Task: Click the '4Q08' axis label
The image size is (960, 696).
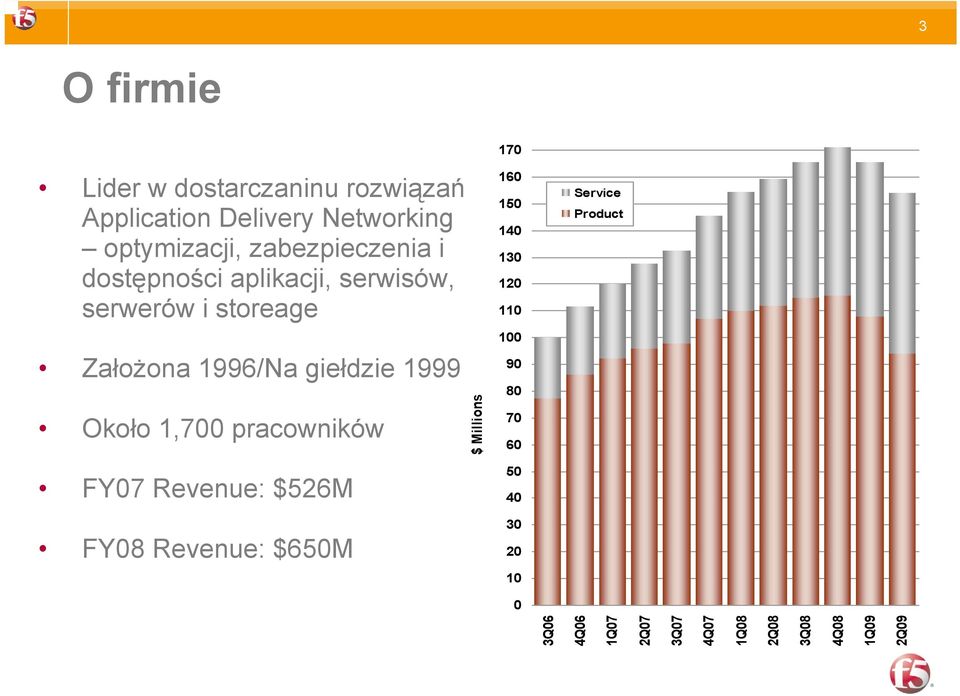Action: click(x=838, y=630)
